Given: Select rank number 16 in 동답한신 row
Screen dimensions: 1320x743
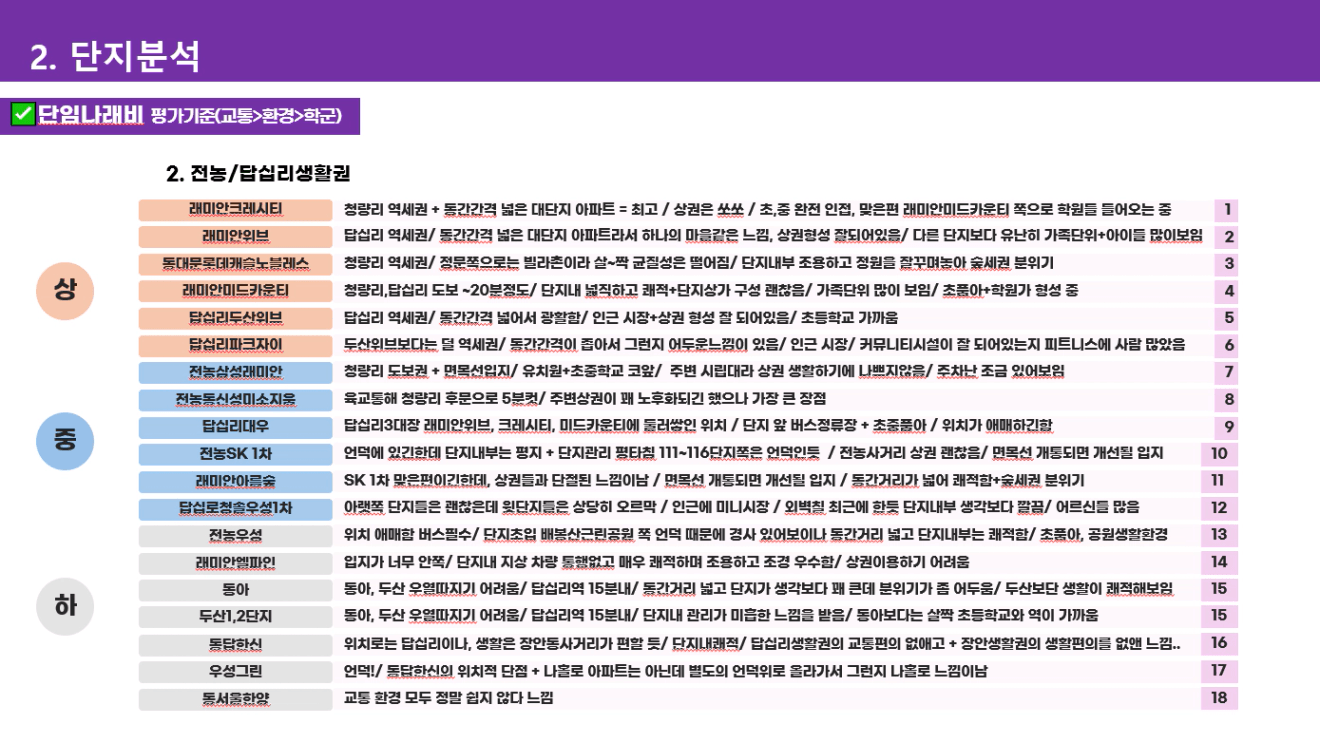Looking at the screenshot, I should [x=1219, y=644].
